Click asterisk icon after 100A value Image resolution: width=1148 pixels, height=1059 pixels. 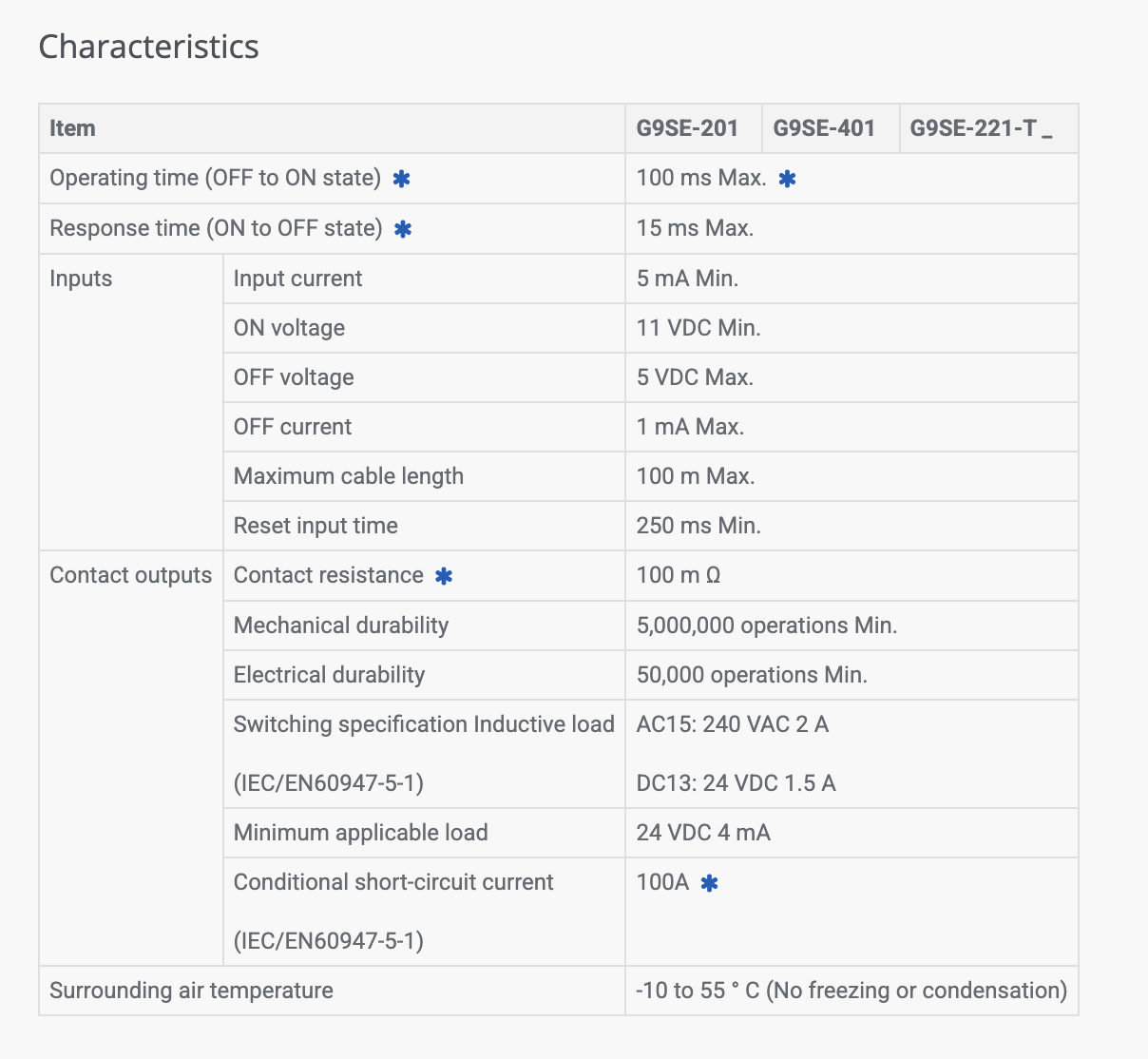click(709, 883)
